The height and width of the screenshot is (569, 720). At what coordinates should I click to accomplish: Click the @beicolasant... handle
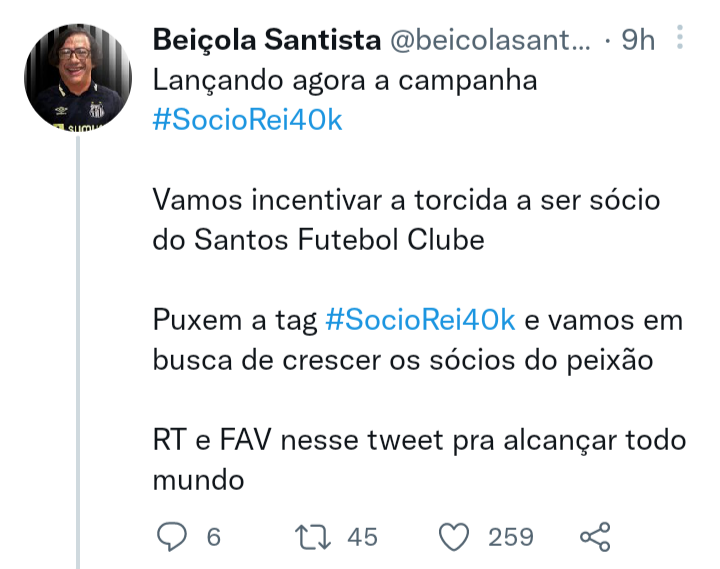coord(490,40)
